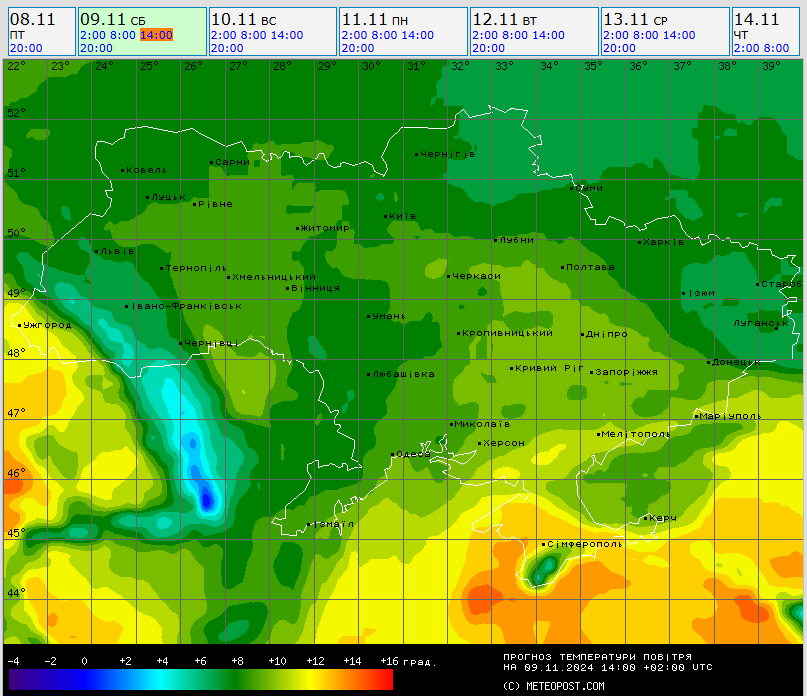Select 8:00 forecast for 14.11
The width and height of the screenshot is (807, 696).
[x=775, y=48]
